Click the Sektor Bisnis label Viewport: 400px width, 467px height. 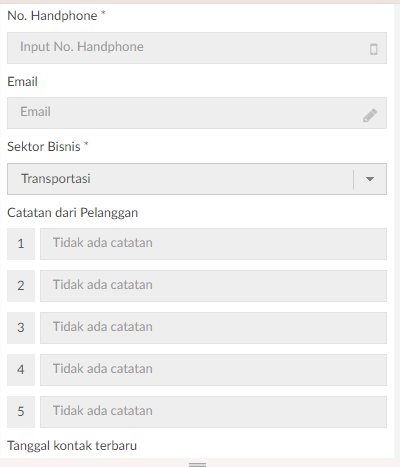[44, 147]
